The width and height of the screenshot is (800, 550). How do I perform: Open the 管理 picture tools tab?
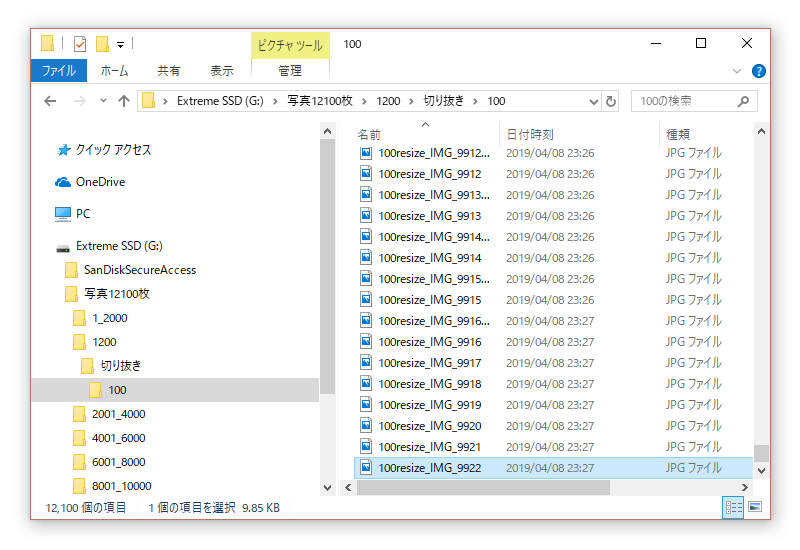point(290,70)
